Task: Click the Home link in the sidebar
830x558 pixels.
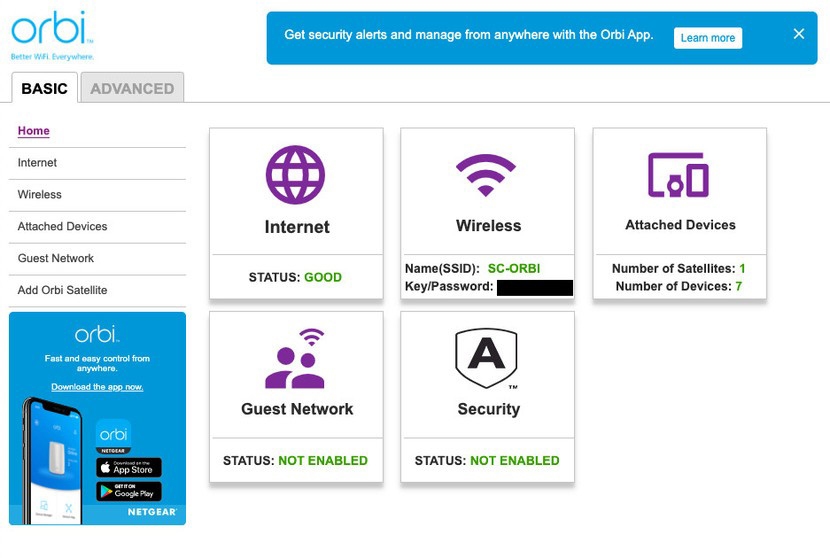Action: [x=34, y=131]
